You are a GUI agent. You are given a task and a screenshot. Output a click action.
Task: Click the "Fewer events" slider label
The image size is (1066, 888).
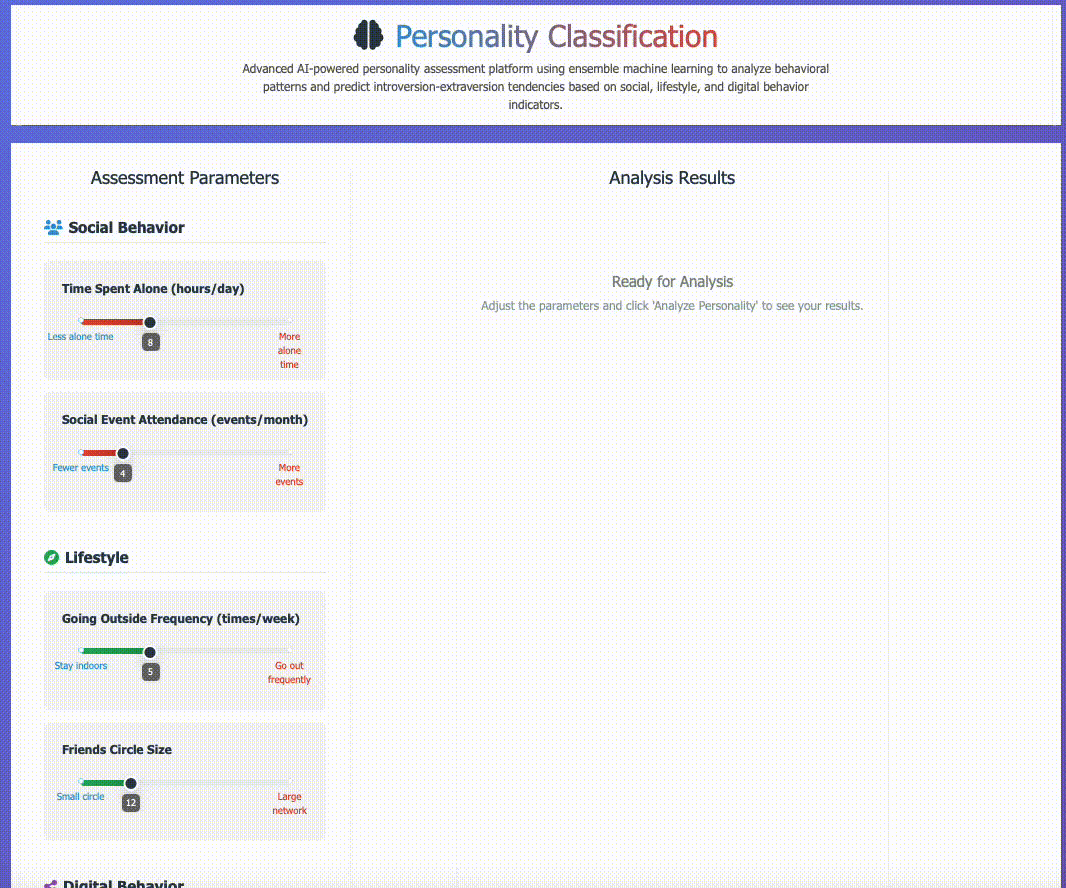[x=81, y=468]
